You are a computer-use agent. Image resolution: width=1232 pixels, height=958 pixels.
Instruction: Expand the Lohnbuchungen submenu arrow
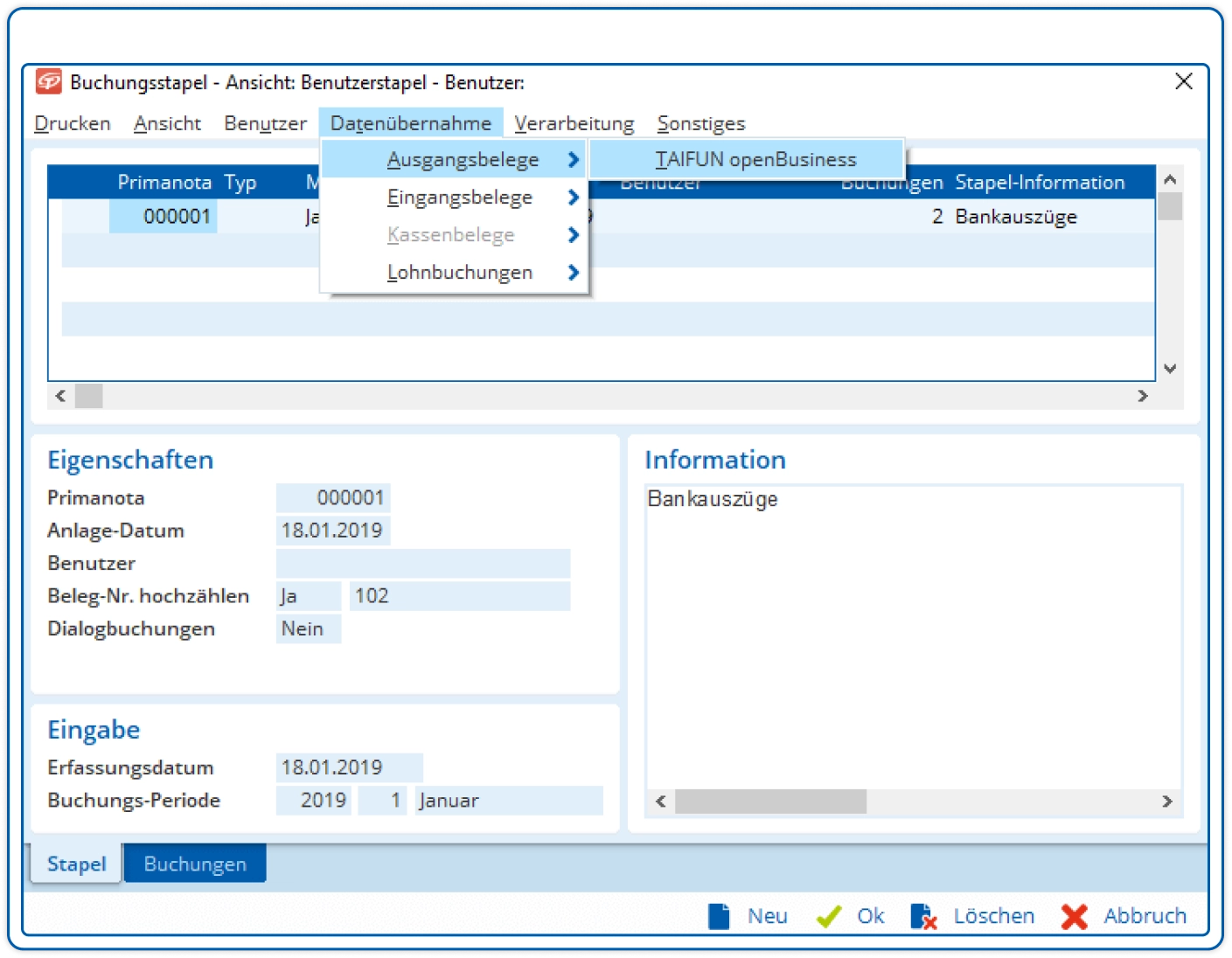coord(573,273)
